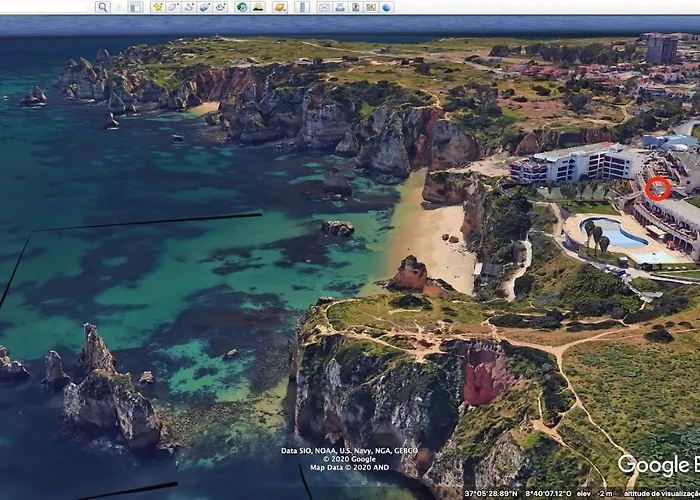Image resolution: width=700 pixels, height=500 pixels.
Task: Open the historical imagery clock icon
Action: [242, 7]
